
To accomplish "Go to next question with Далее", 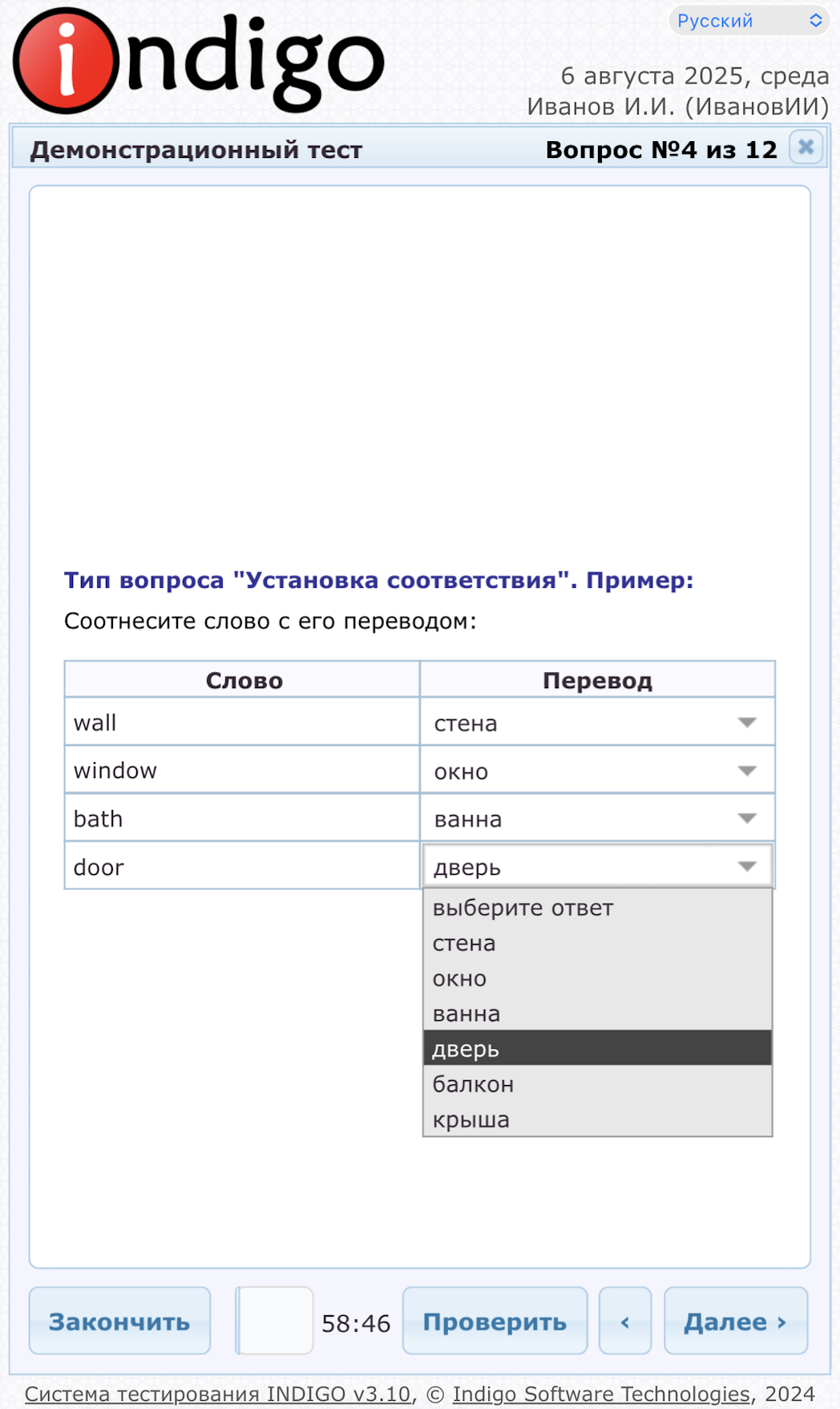I will 735,1322.
